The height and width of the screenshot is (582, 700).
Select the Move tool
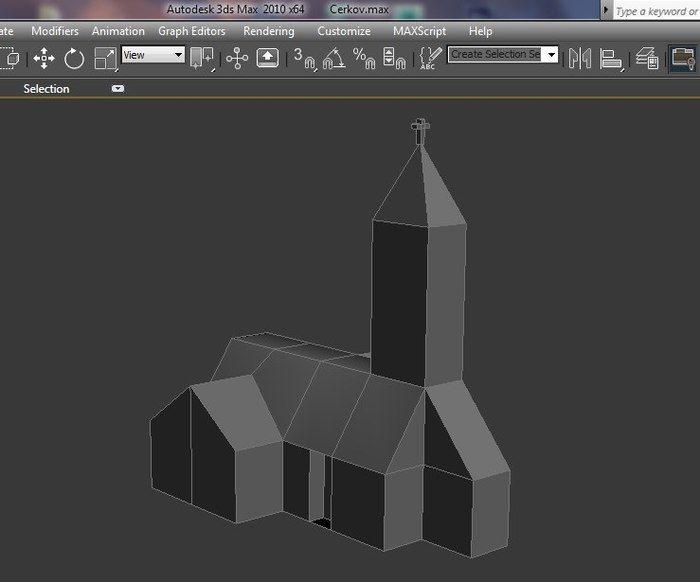44,59
